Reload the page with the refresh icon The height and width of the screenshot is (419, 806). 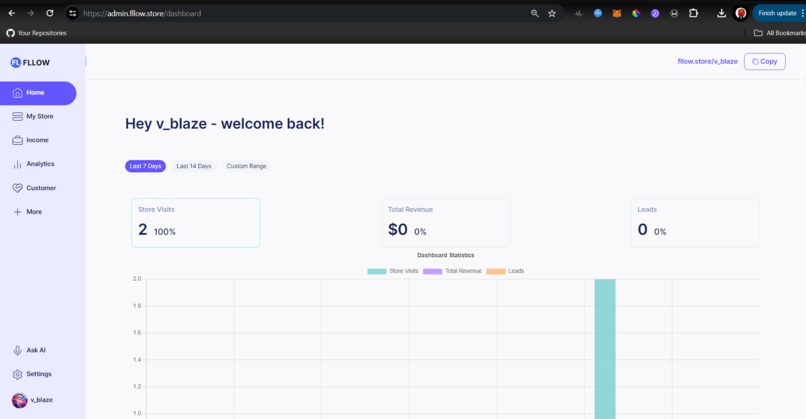[x=50, y=13]
